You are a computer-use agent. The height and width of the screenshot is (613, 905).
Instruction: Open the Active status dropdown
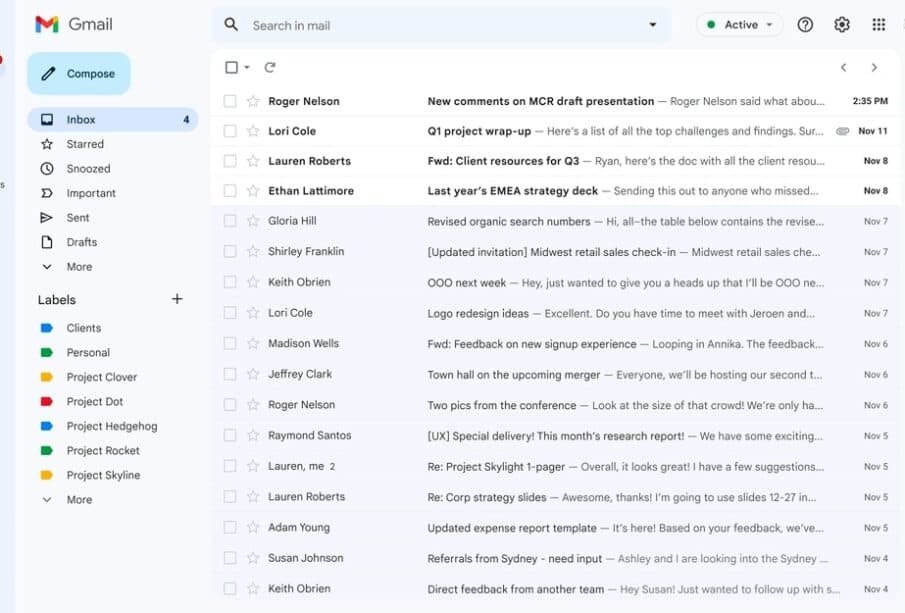pyautogui.click(x=739, y=25)
